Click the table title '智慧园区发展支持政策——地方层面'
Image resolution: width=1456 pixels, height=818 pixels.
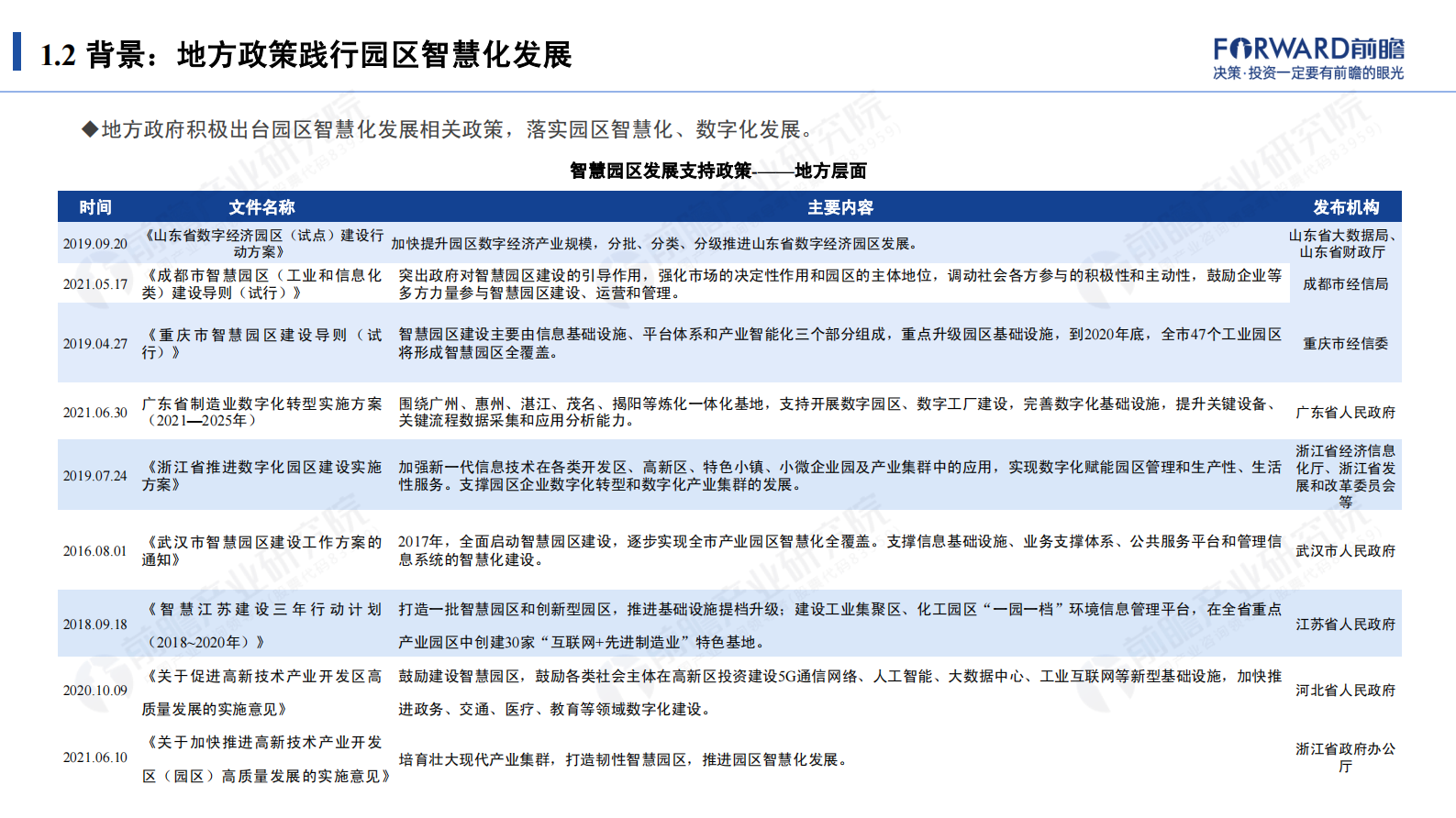pos(717,171)
